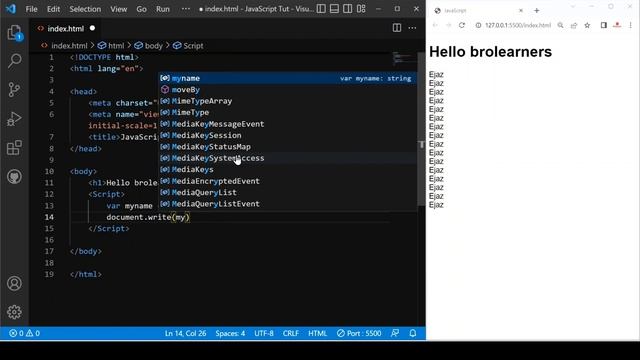This screenshot has height=360, width=640.
Task: Choose MediaQueryListEvent suggestion
Action: [287, 204]
